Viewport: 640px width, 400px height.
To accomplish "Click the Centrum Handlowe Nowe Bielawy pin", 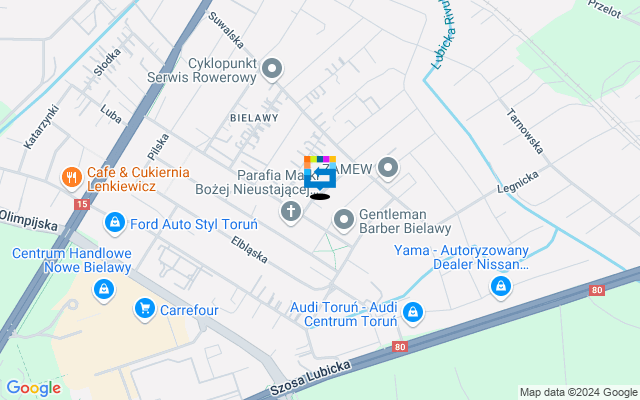I will (x=104, y=289).
